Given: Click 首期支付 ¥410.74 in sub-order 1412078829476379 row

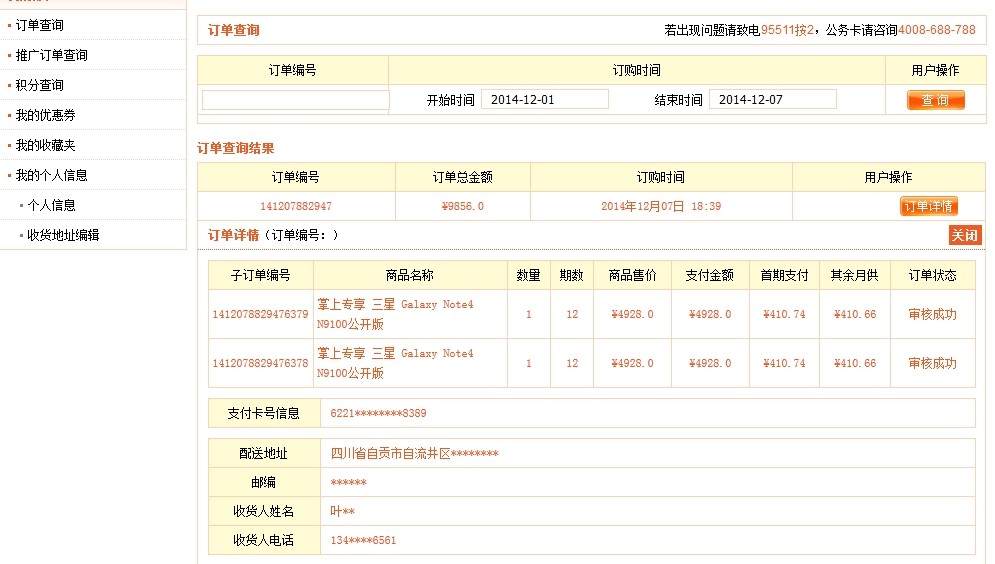Looking at the screenshot, I should point(784,314).
